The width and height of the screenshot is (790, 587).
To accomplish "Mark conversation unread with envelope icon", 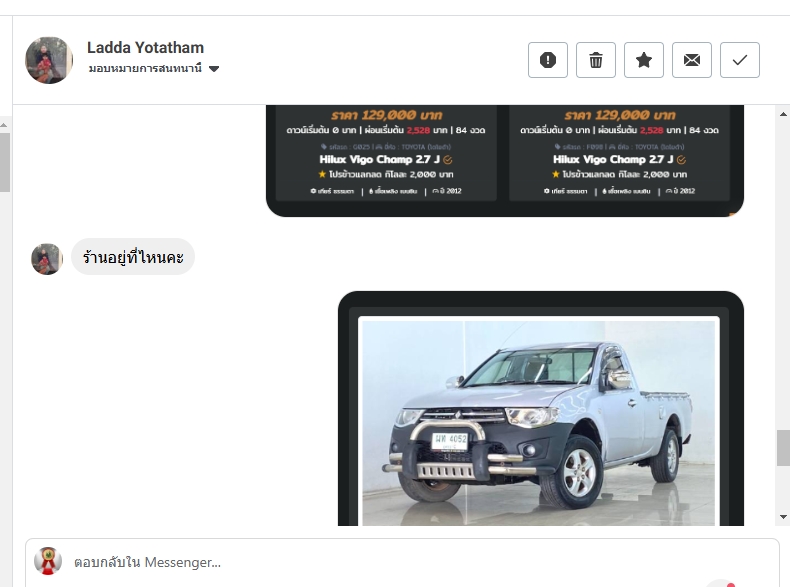I will pos(692,60).
